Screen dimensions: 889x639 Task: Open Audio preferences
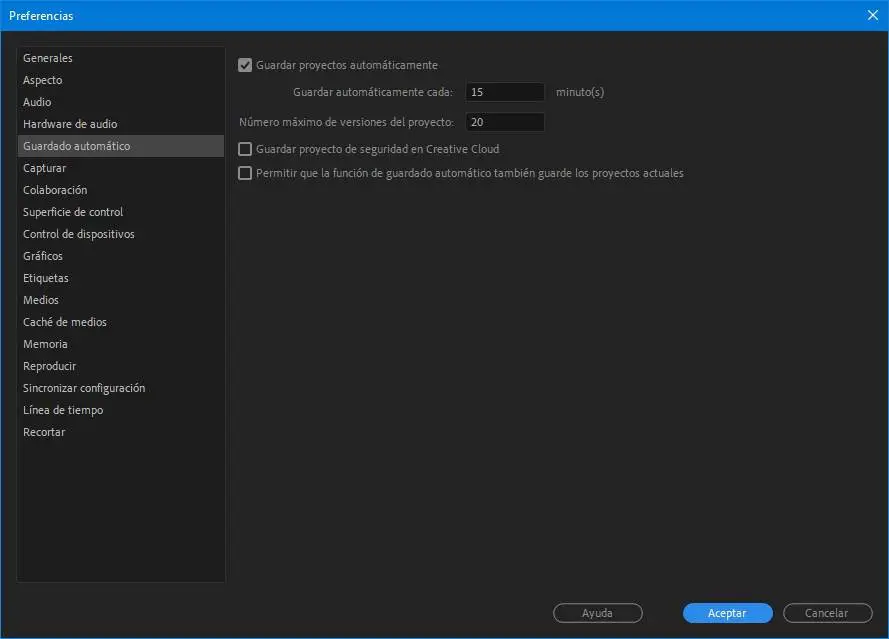[x=121, y=102]
